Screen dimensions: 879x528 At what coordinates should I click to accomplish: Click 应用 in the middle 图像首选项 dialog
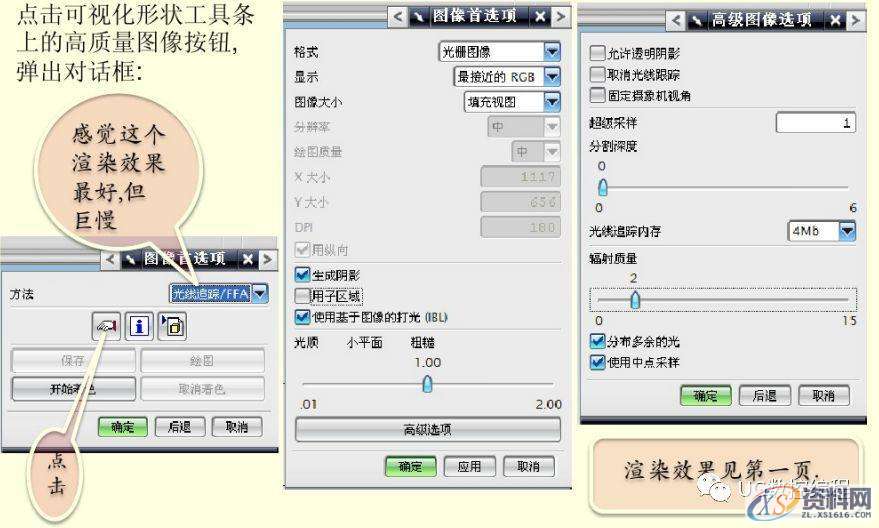[470, 466]
